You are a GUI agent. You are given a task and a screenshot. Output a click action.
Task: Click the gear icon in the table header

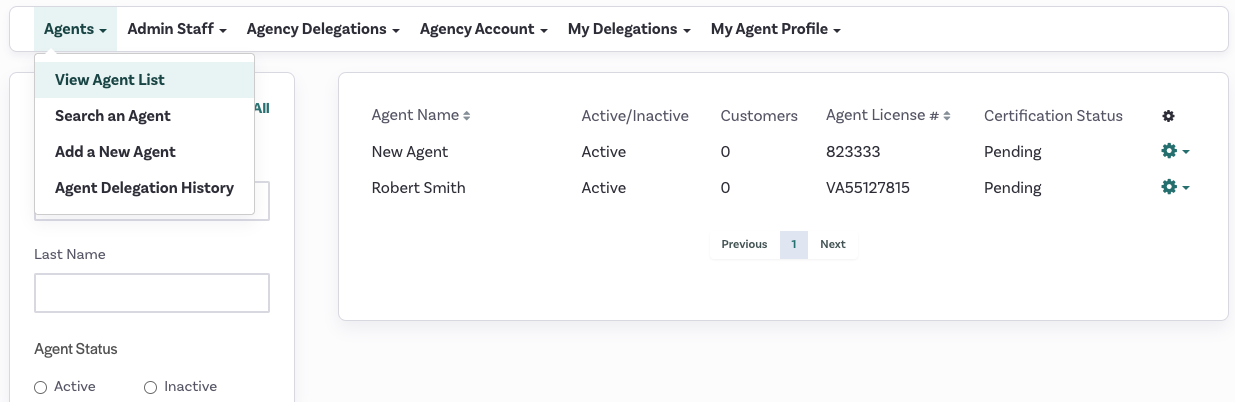pyautogui.click(x=1168, y=116)
